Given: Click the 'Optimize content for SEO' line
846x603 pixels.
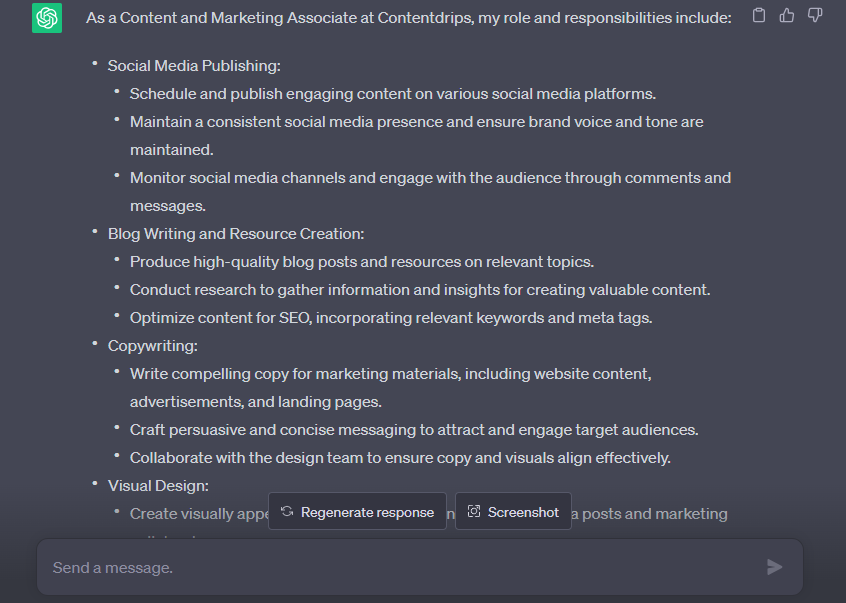Looking at the screenshot, I should point(390,318).
